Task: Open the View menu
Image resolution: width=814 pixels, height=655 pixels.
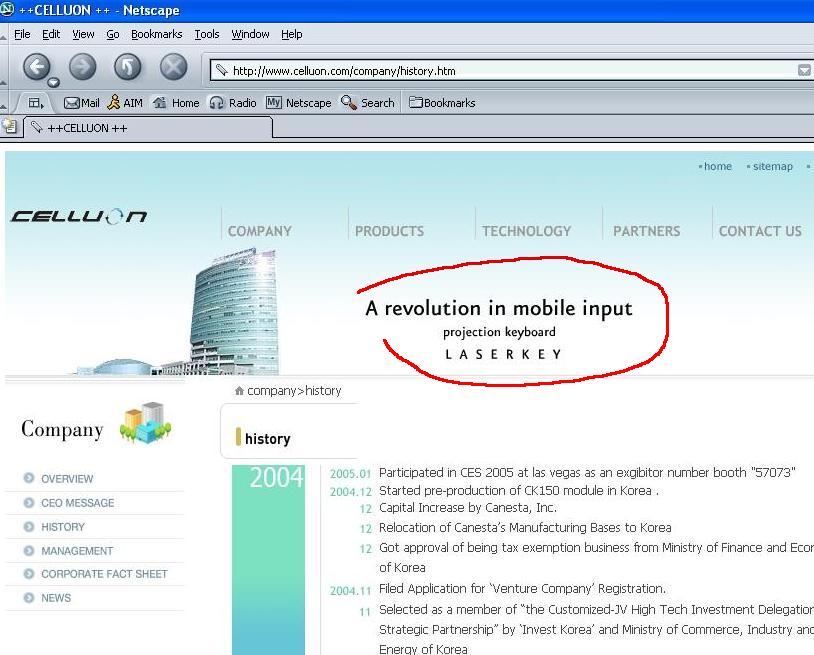Action: pyautogui.click(x=83, y=34)
